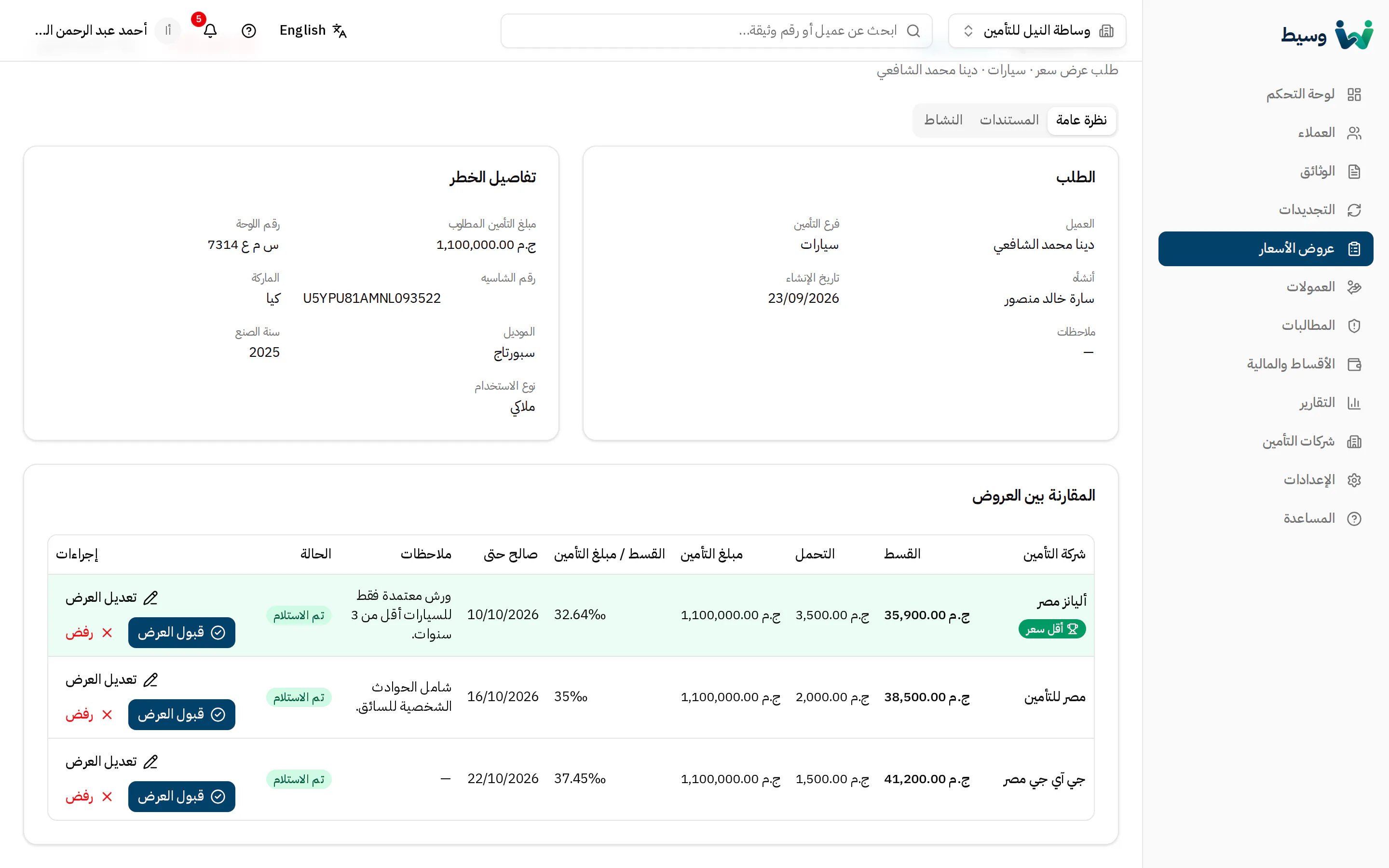Click the تم الاستلام status for مصر للتأمين
The image size is (1389, 868).
299,697
